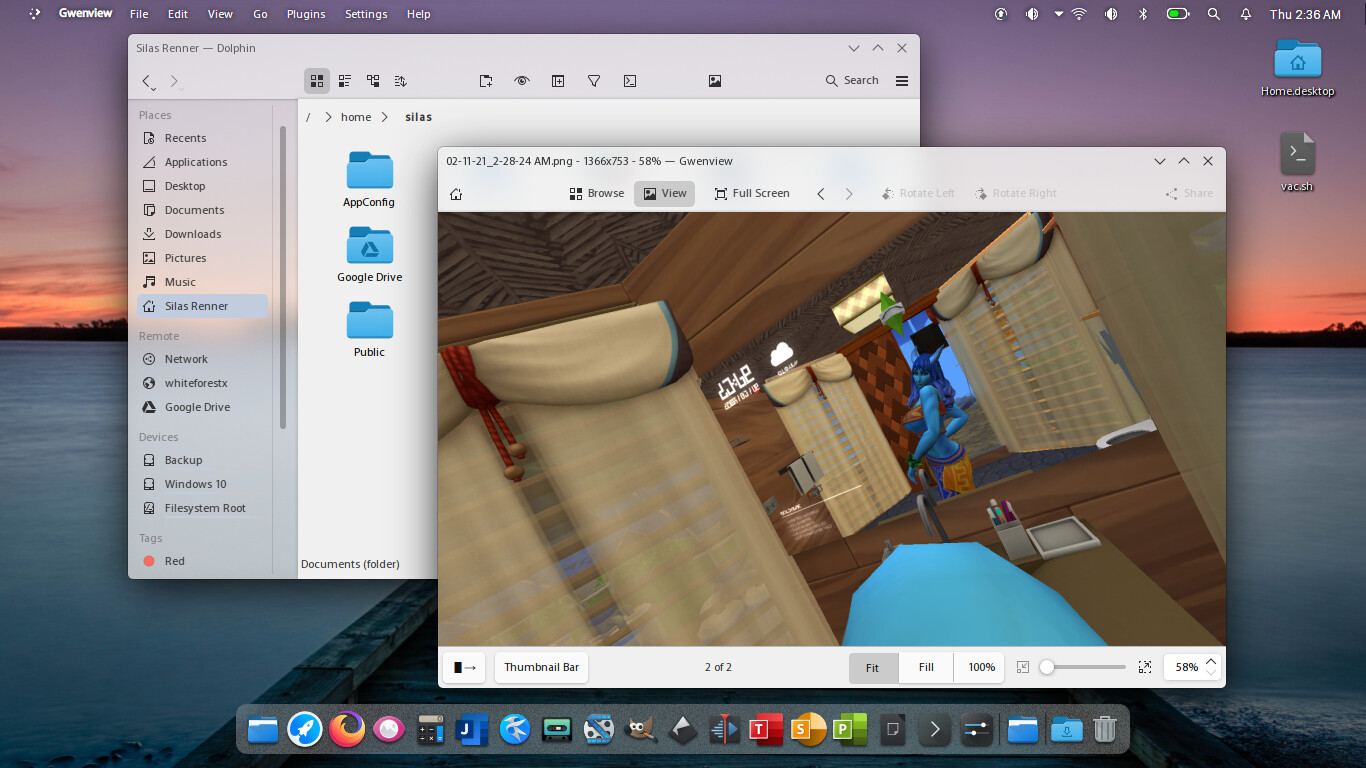Select the Public folder in Dolphin
This screenshot has width=1366, height=768.
click(x=369, y=330)
